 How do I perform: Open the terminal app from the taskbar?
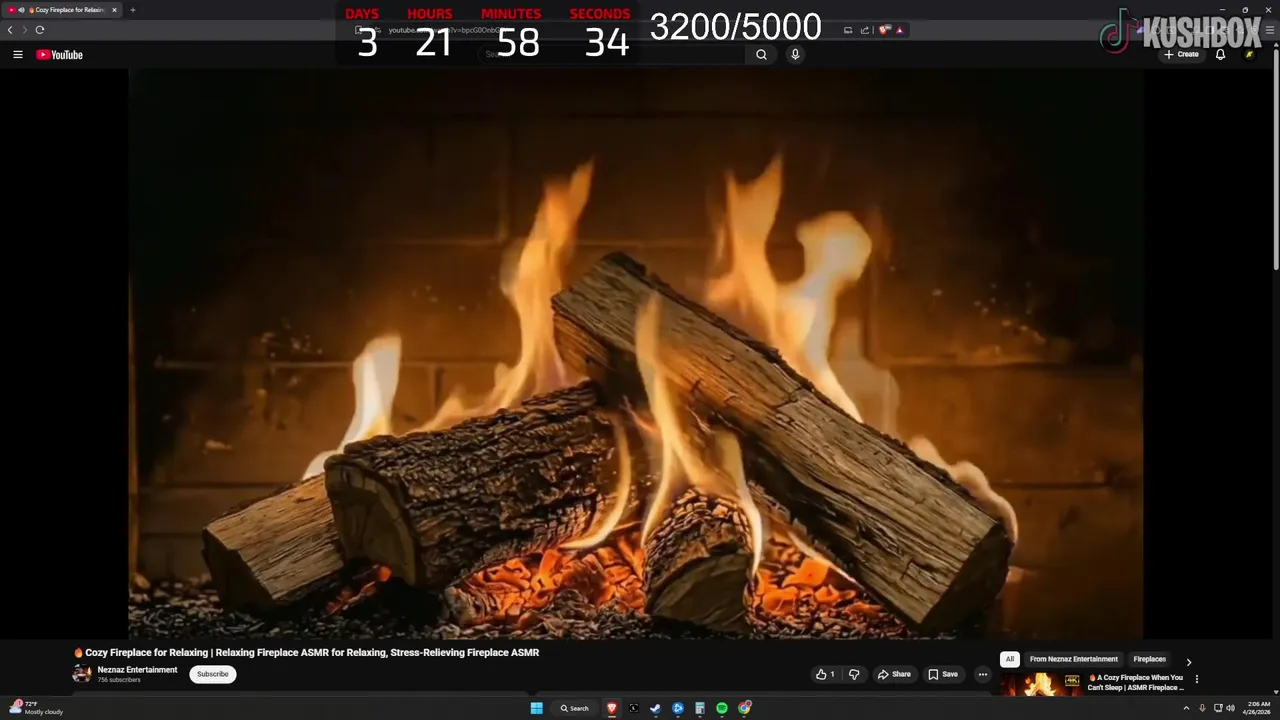point(634,708)
